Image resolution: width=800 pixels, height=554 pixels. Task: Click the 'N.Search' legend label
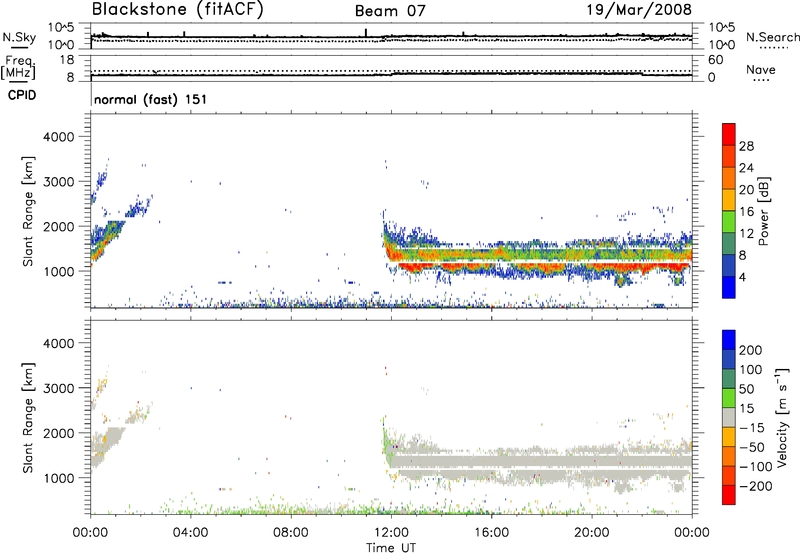coord(772,37)
